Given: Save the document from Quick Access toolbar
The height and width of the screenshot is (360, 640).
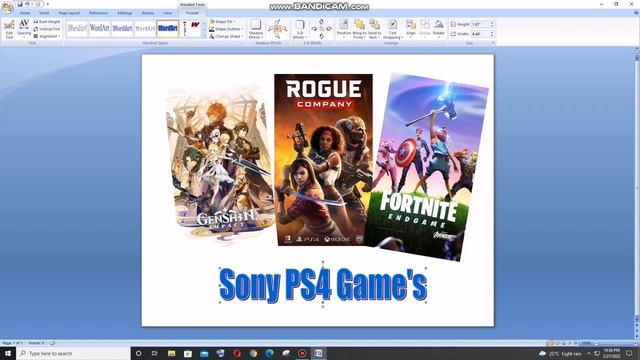Looking at the screenshot, I should [x=20, y=4].
